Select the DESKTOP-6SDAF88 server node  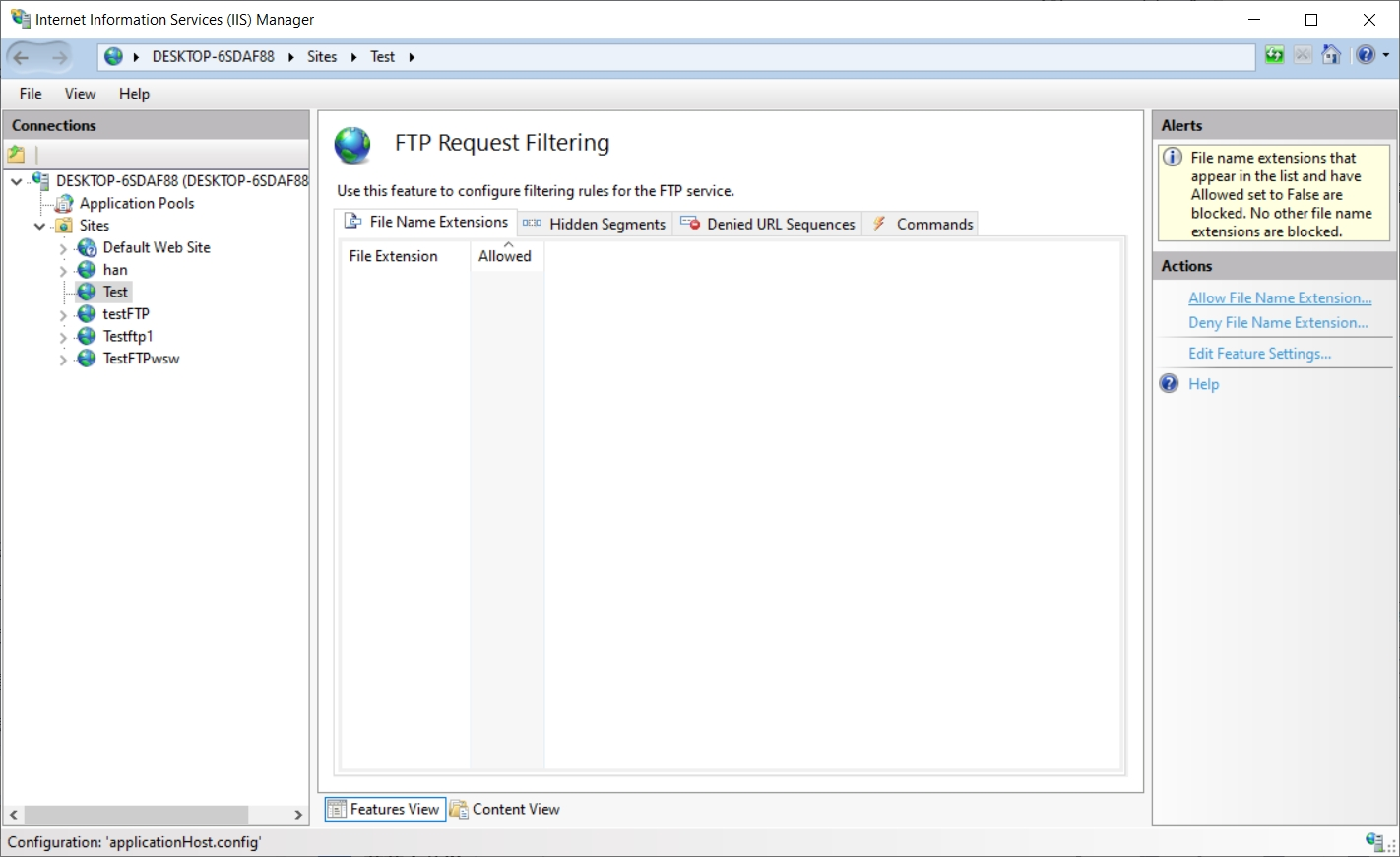[181, 180]
